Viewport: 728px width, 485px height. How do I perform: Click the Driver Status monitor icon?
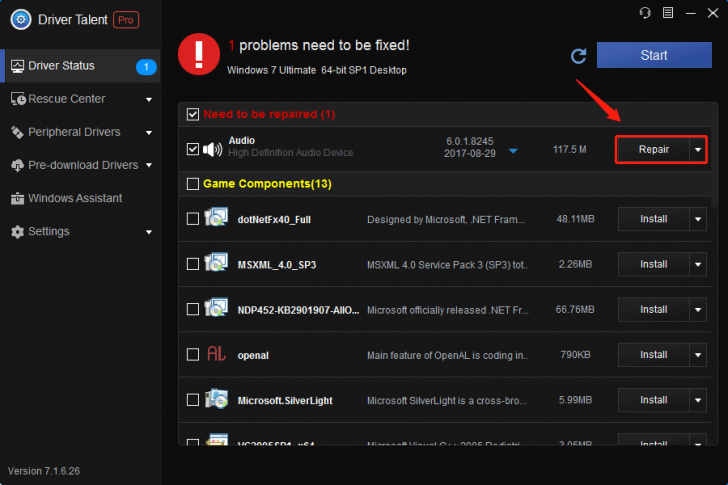click(17, 66)
